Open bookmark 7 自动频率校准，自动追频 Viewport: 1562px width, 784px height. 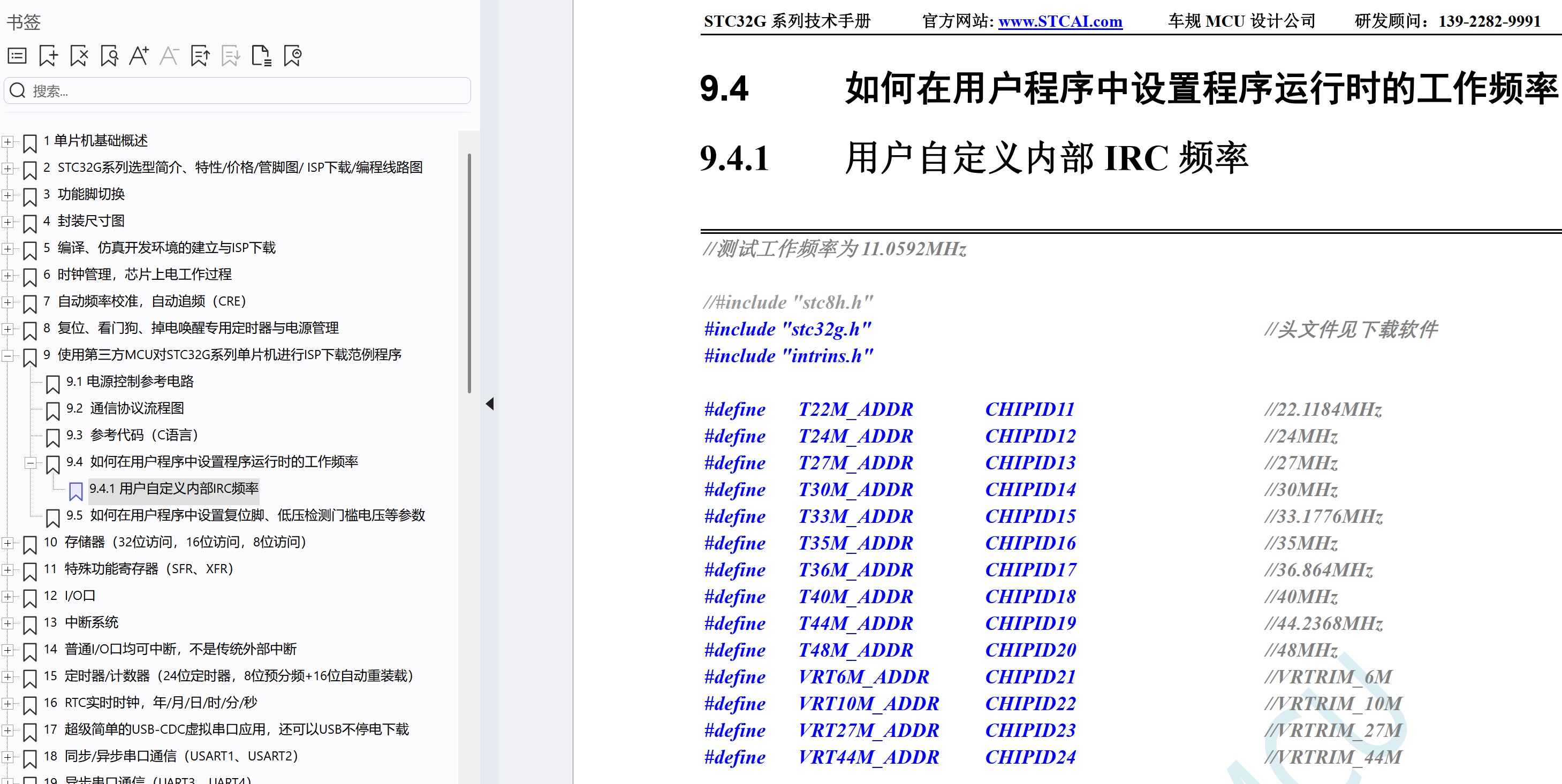tap(145, 301)
